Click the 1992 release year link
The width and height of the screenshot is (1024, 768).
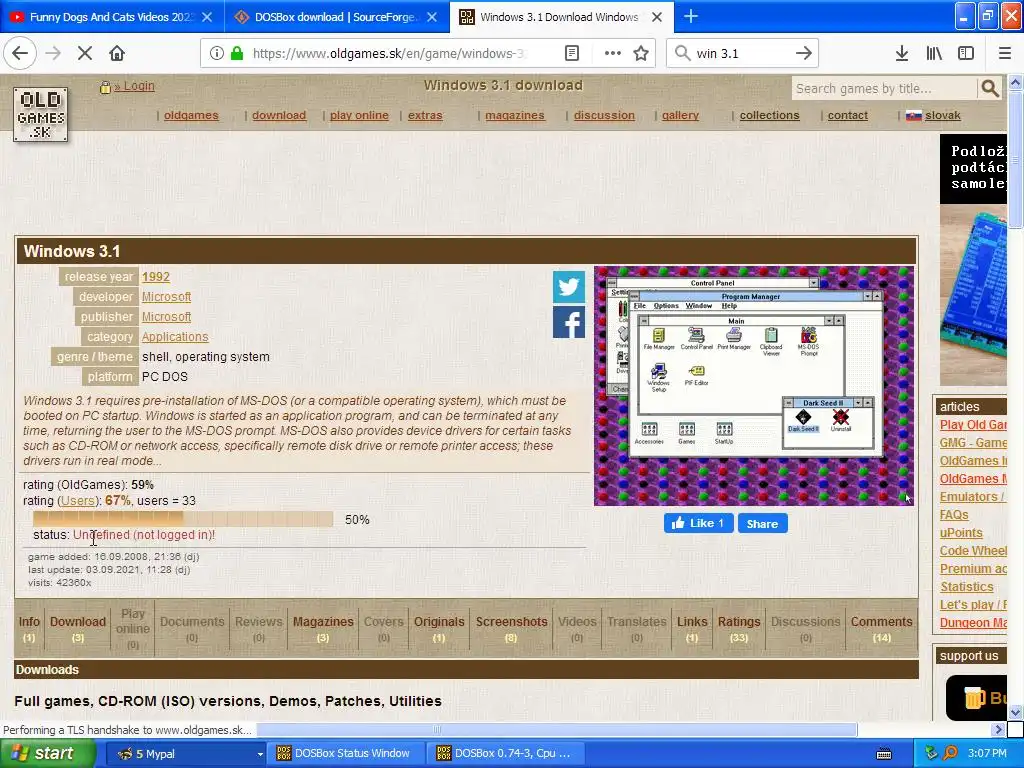[x=155, y=277]
